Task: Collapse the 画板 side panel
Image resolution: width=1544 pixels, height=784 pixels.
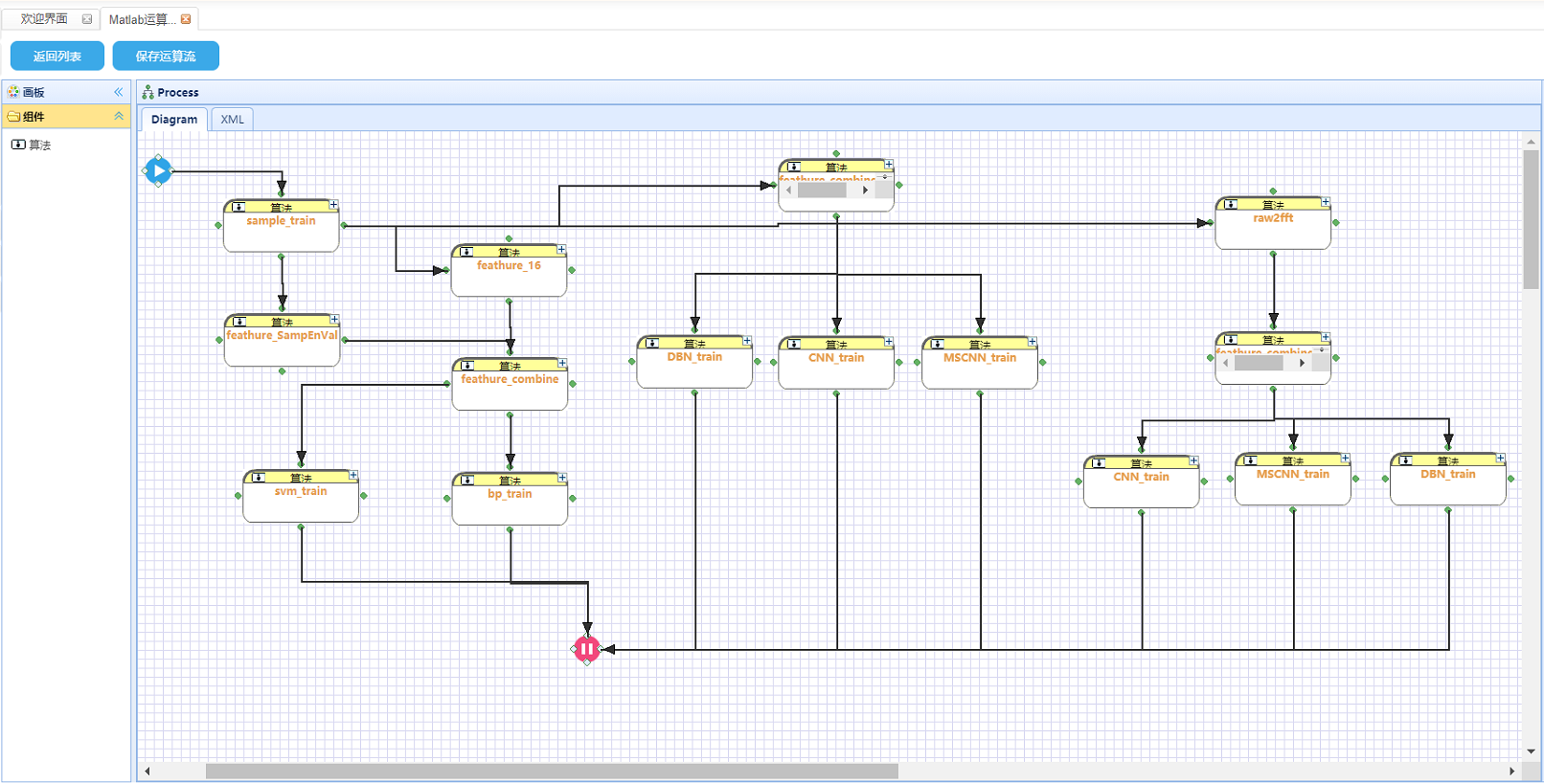Action: point(119,92)
